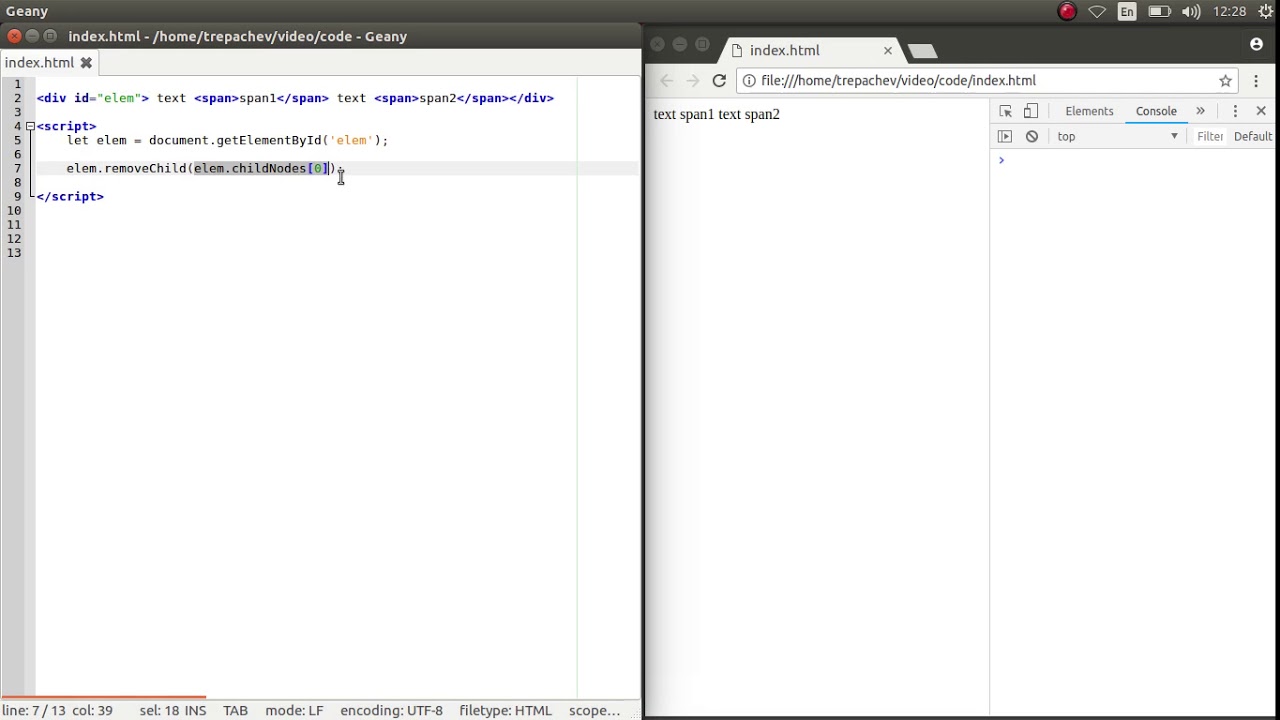Bookmark this page with the star icon

(1225, 81)
